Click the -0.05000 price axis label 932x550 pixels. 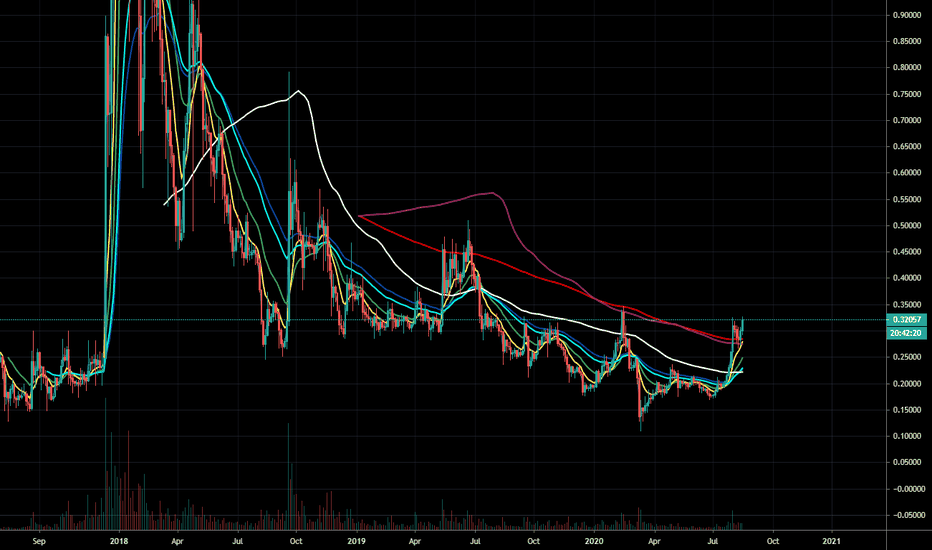coord(908,515)
